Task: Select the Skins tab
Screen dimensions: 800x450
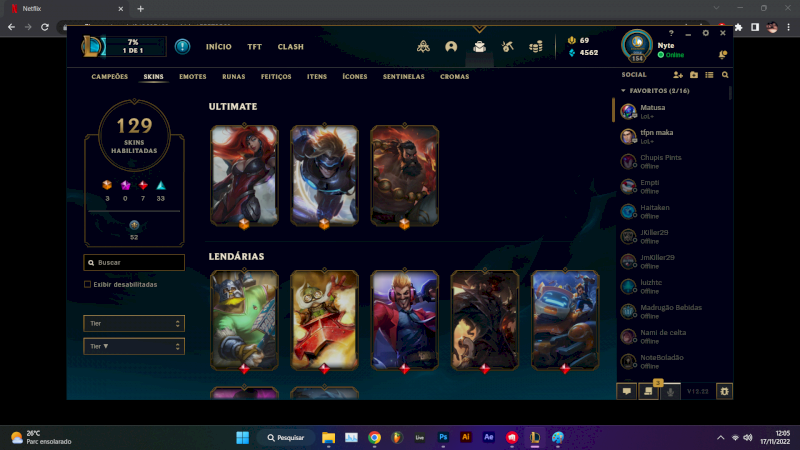Action: tap(153, 77)
